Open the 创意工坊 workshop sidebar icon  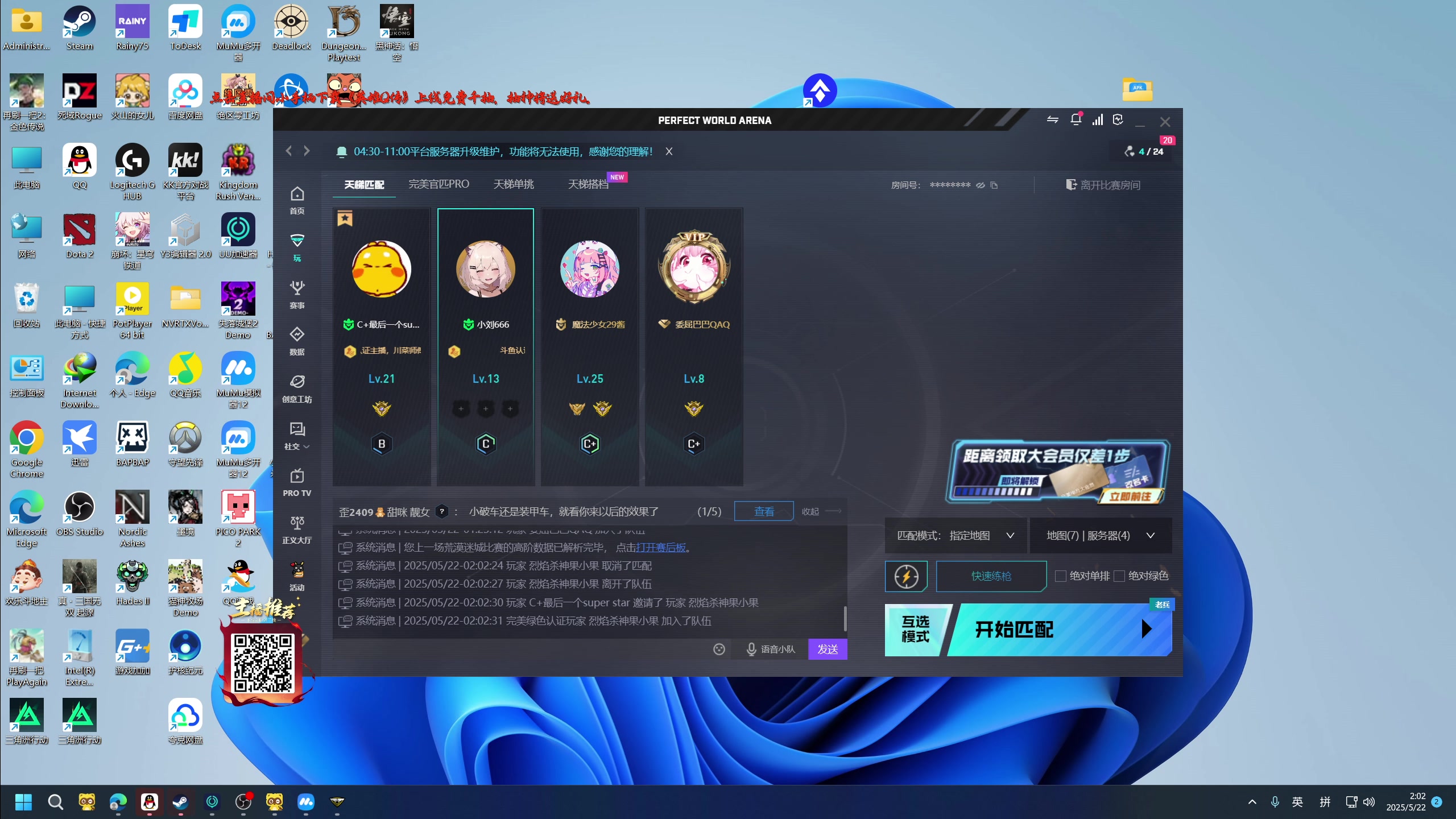click(x=297, y=388)
